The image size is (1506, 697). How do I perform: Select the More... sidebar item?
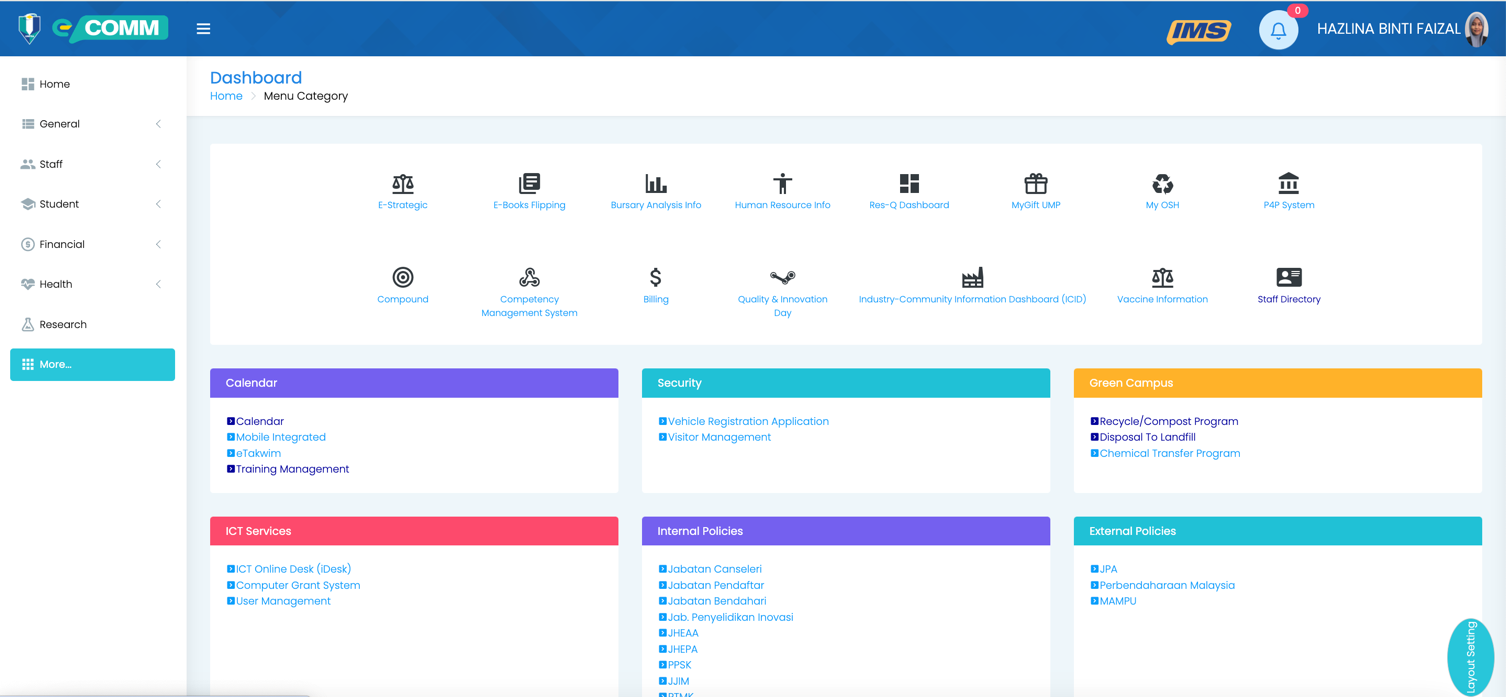coord(92,365)
